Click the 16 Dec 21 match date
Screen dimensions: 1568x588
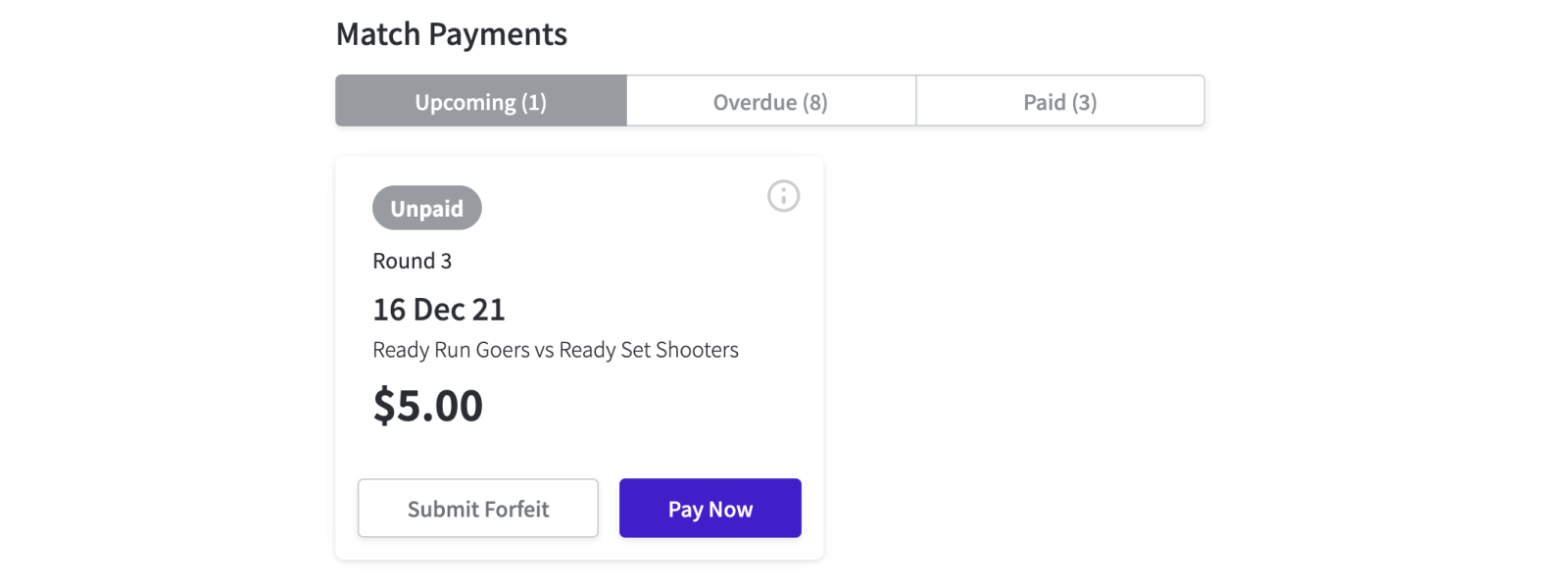[x=438, y=309]
